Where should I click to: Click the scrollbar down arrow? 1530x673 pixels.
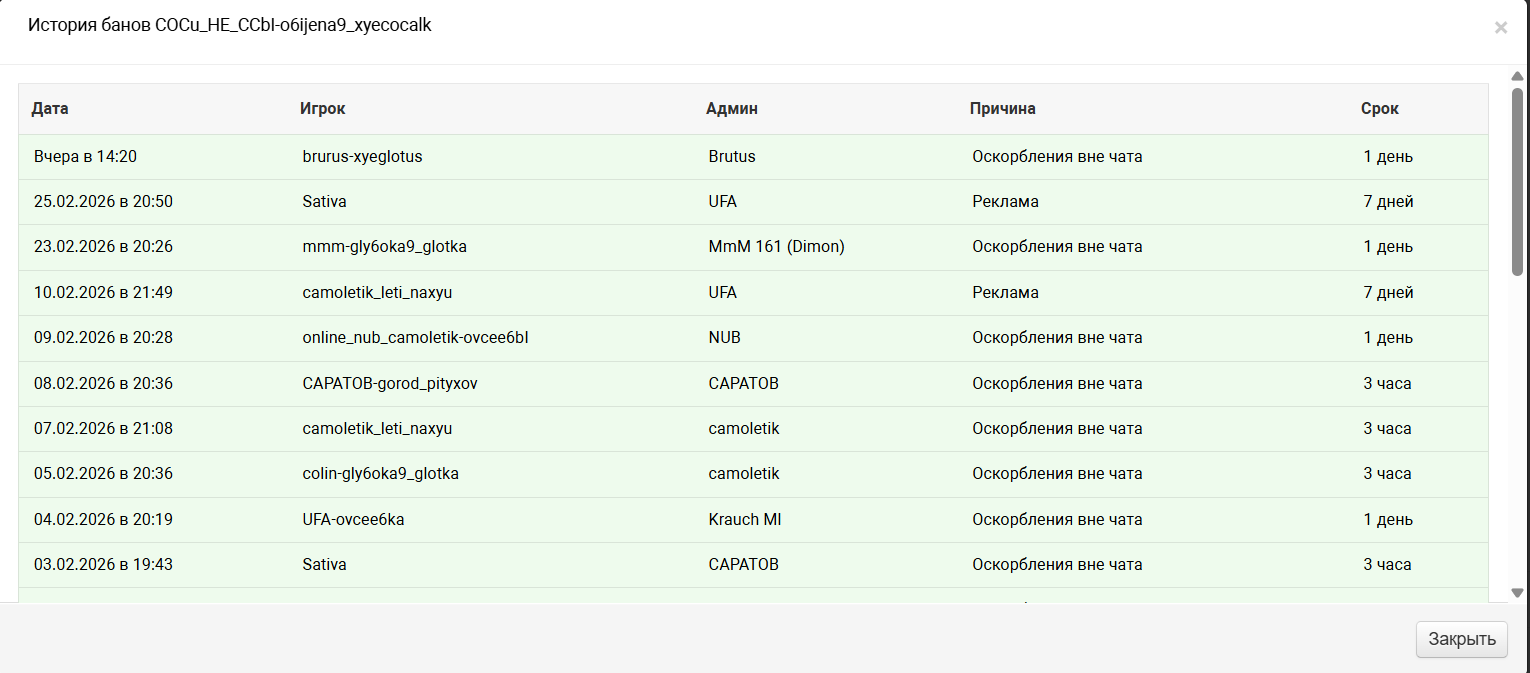[1517, 593]
